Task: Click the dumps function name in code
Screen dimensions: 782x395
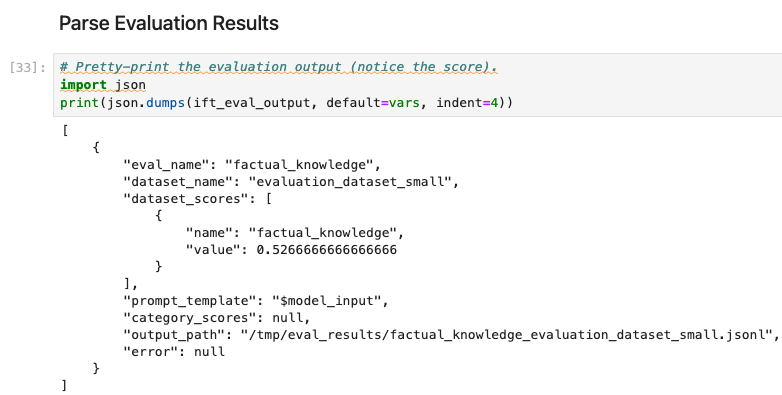Action: (x=166, y=103)
